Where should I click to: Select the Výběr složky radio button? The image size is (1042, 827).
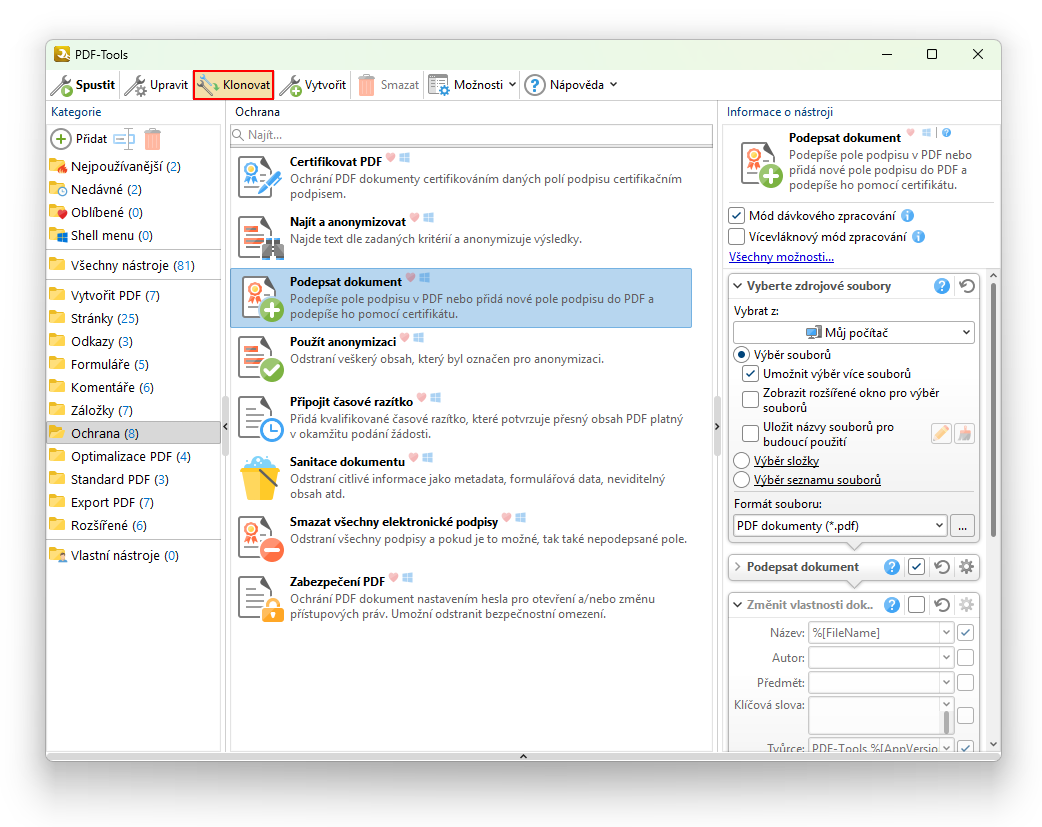741,461
